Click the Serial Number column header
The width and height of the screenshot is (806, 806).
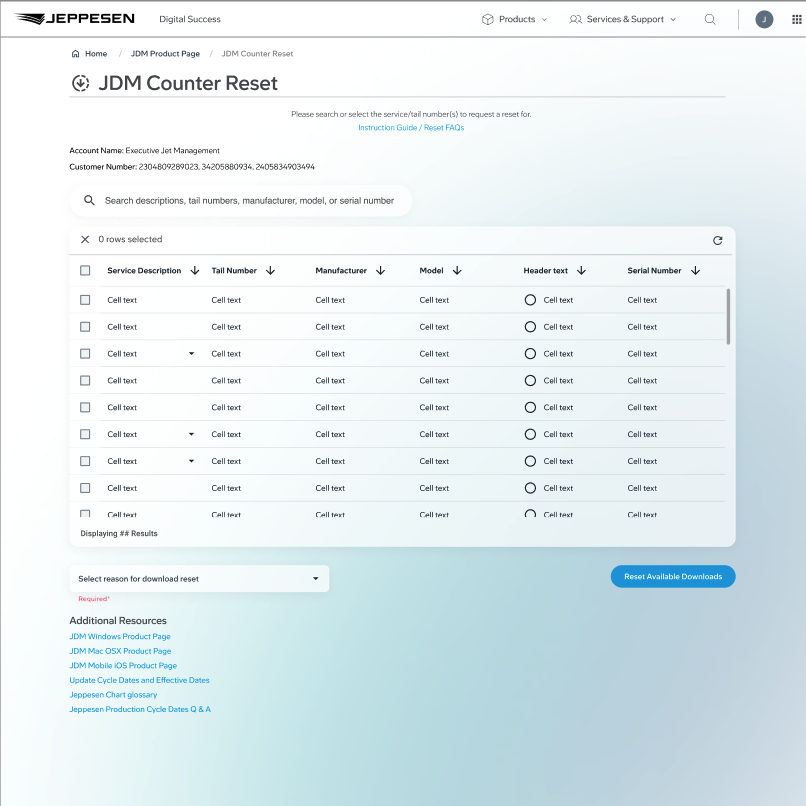[654, 270]
